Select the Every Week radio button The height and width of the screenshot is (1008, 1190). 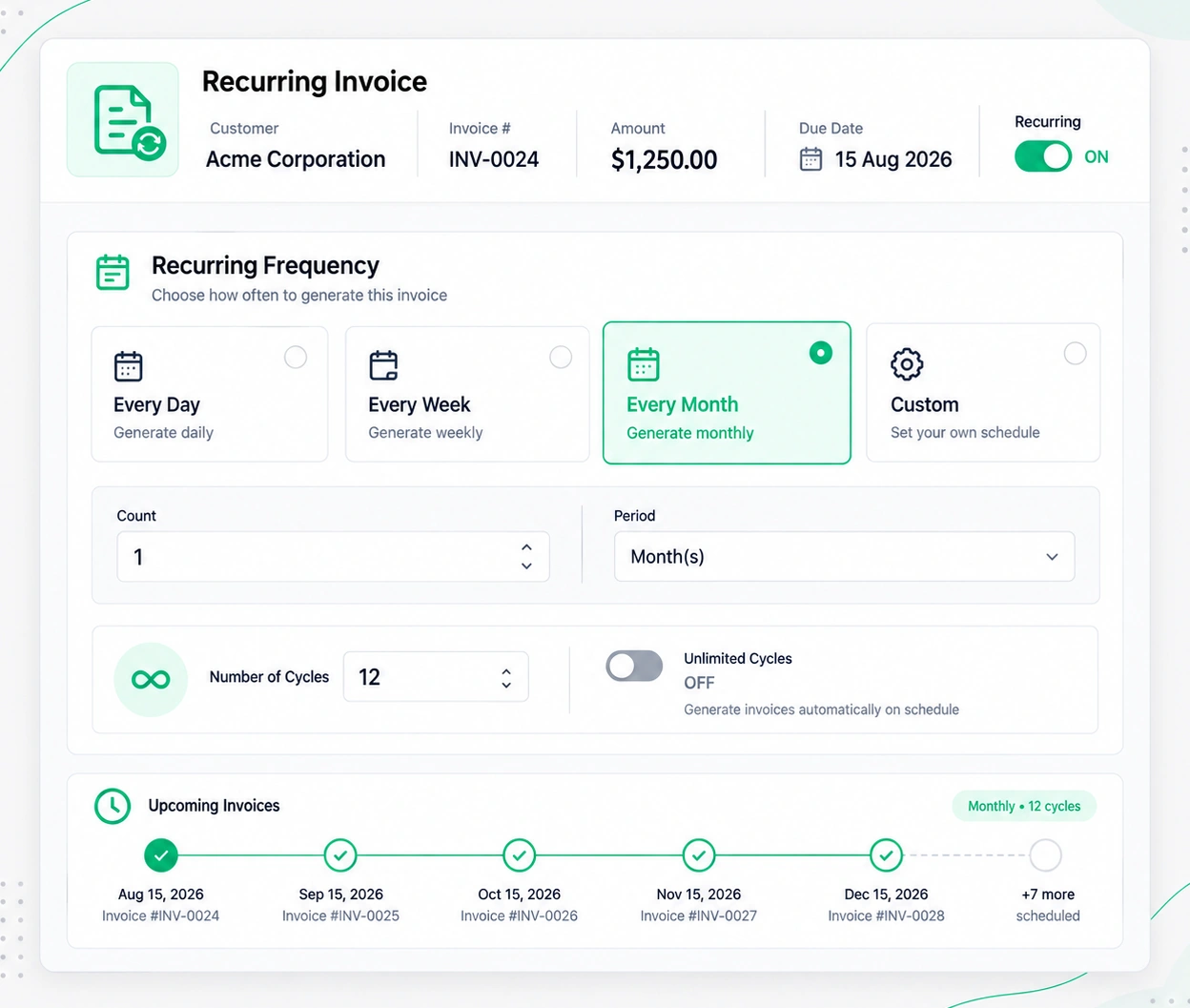(x=561, y=357)
